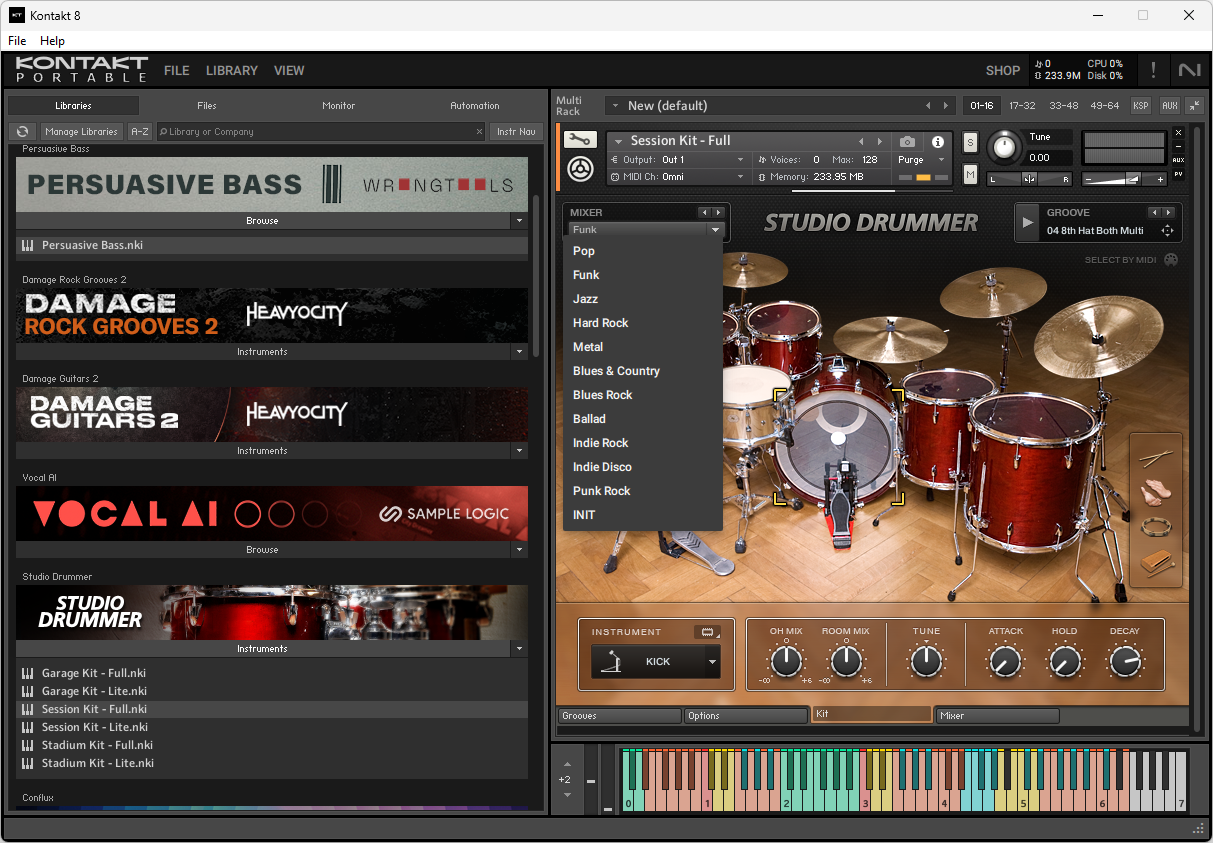1213x843 pixels.
Task: Toggle the Instr Nav pane
Action: point(517,131)
